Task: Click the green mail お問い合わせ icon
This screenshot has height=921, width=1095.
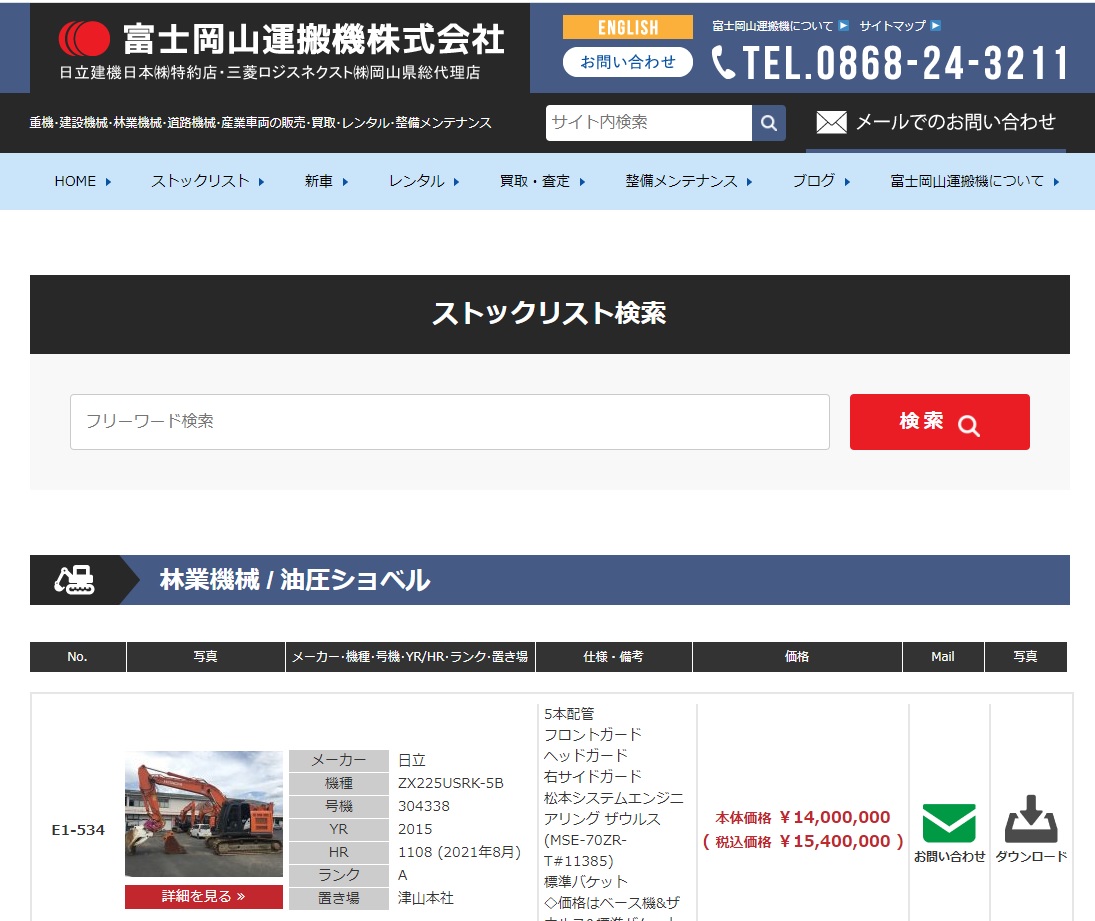Action: coord(949,823)
